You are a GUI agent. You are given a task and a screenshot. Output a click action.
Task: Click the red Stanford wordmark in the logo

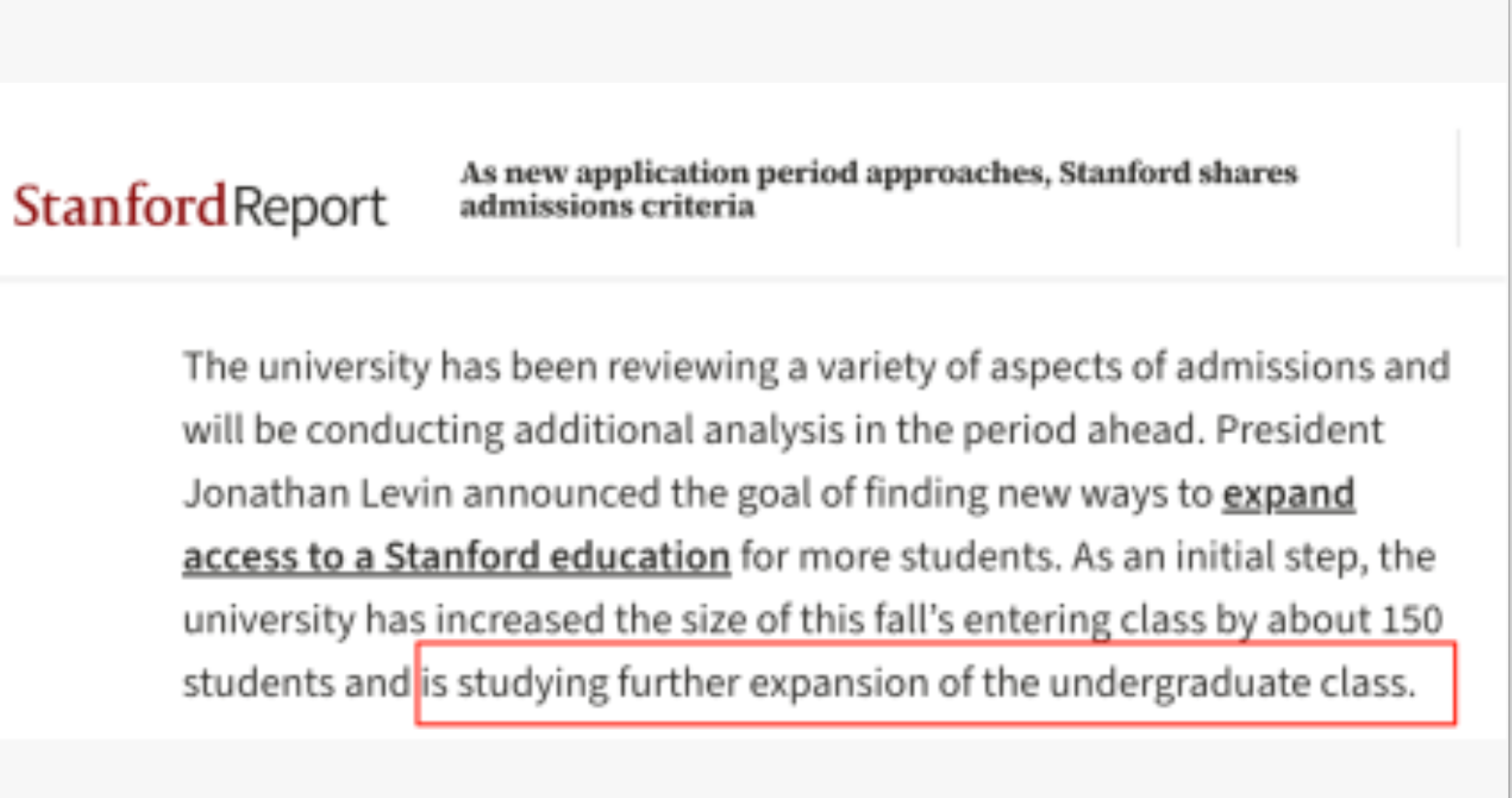click(120, 206)
